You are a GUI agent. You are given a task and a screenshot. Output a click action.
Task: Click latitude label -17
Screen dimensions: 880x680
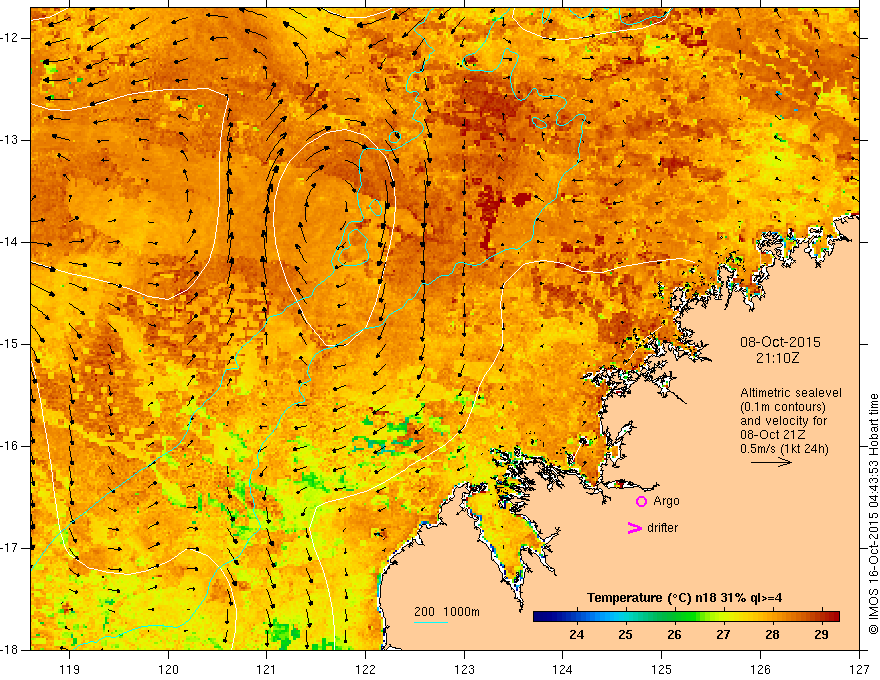pyautogui.click(x=11, y=548)
